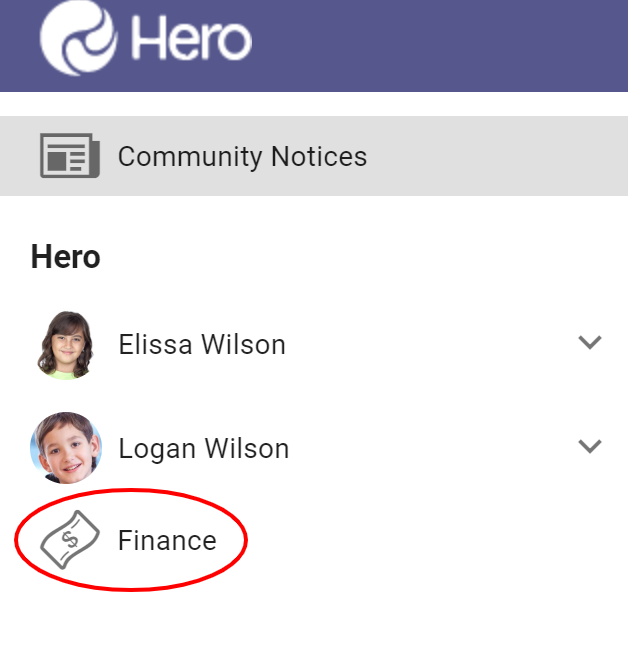Select Logan Wilson's profile photo

pyautogui.click(x=66, y=448)
